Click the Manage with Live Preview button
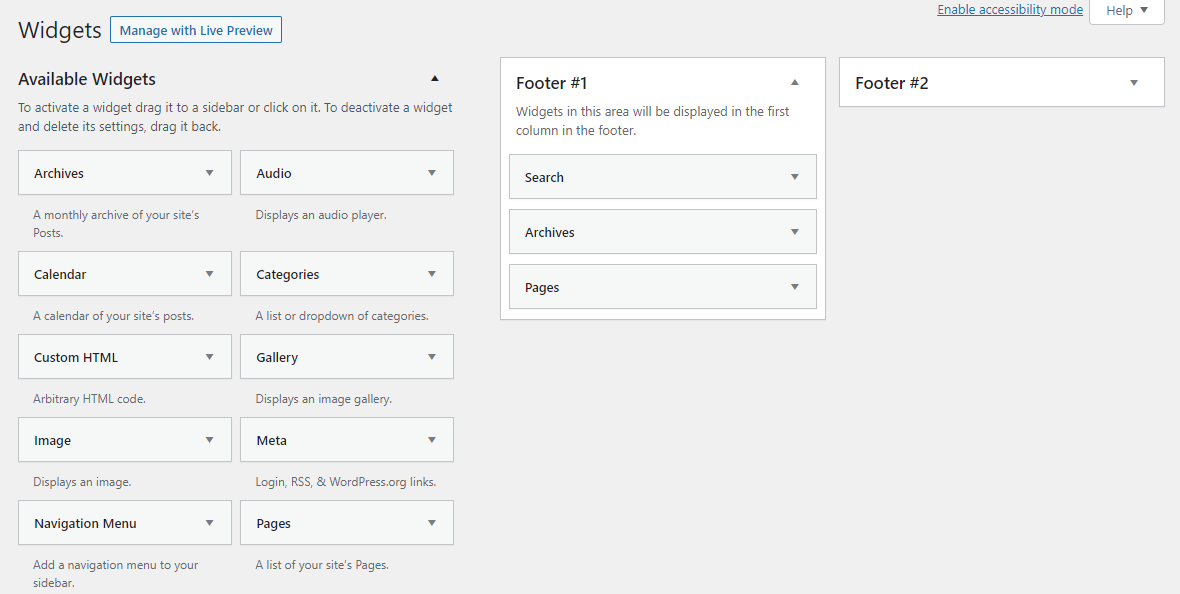This screenshot has height=594, width=1180. point(195,29)
